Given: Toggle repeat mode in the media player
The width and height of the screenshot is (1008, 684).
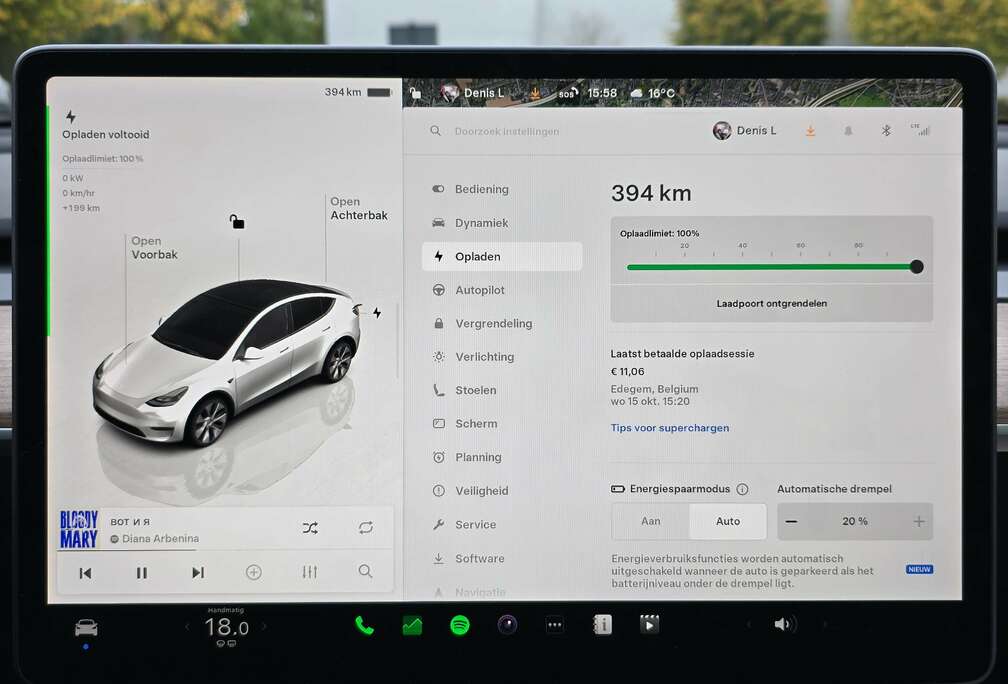Looking at the screenshot, I should click(x=365, y=526).
